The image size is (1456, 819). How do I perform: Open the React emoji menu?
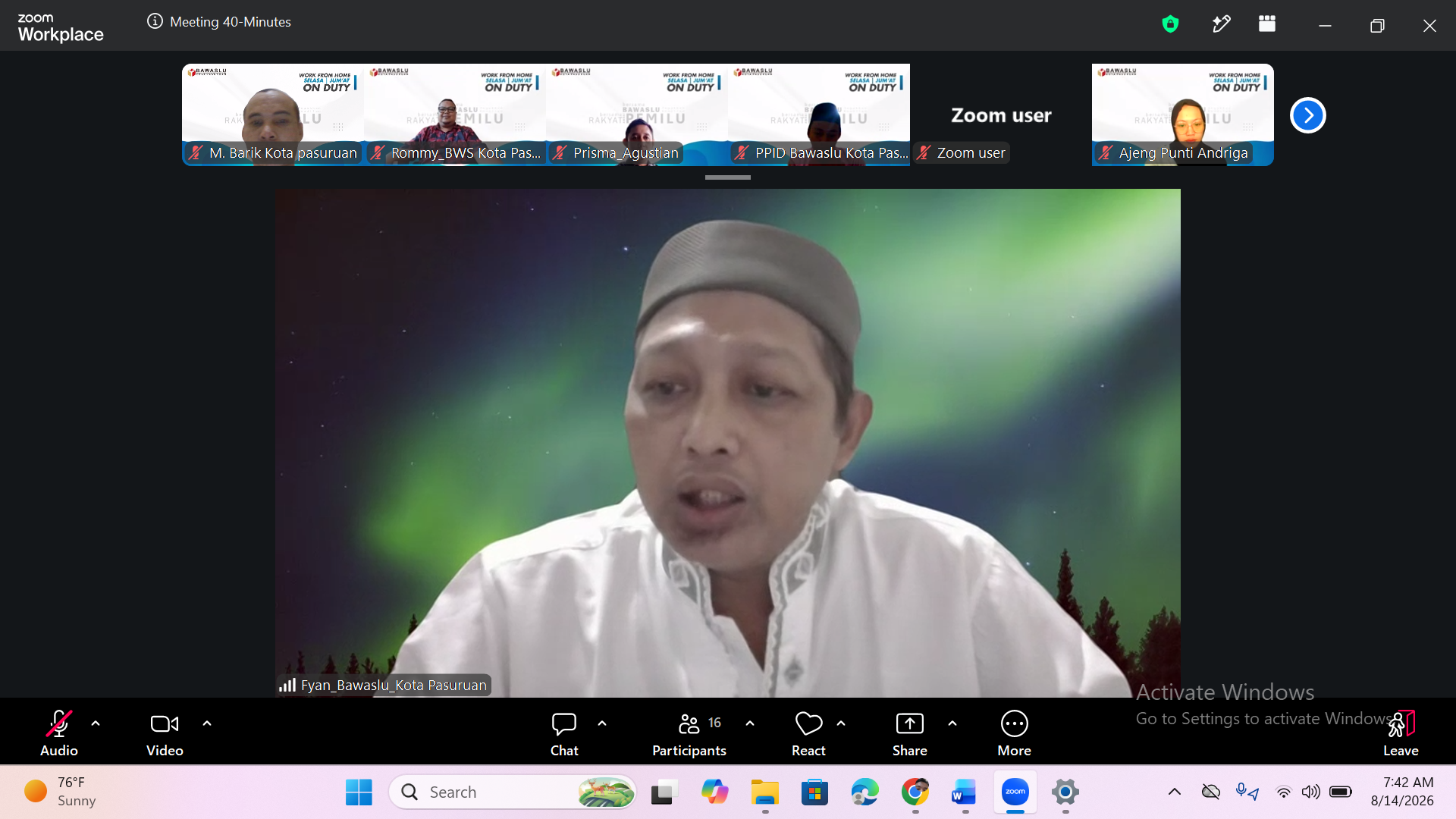click(808, 733)
